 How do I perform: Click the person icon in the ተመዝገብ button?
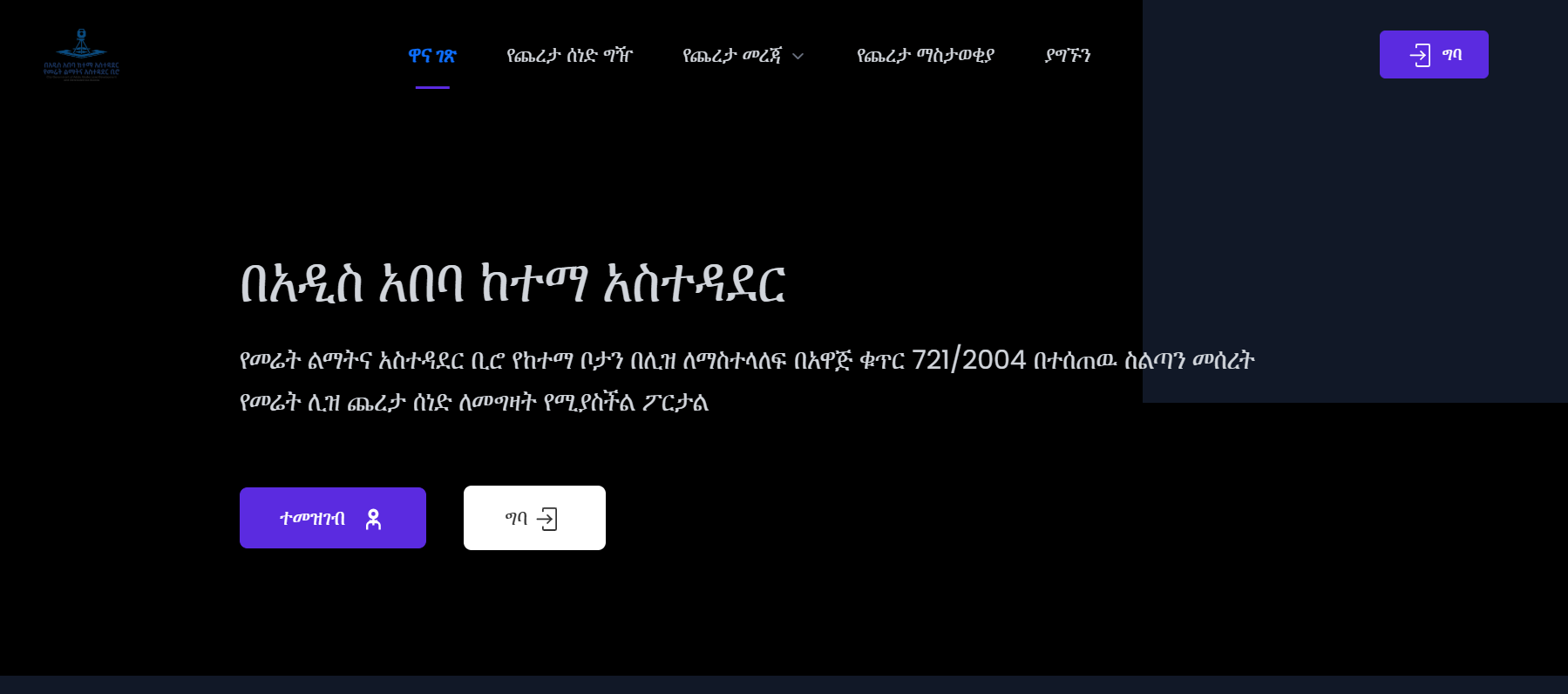373,519
